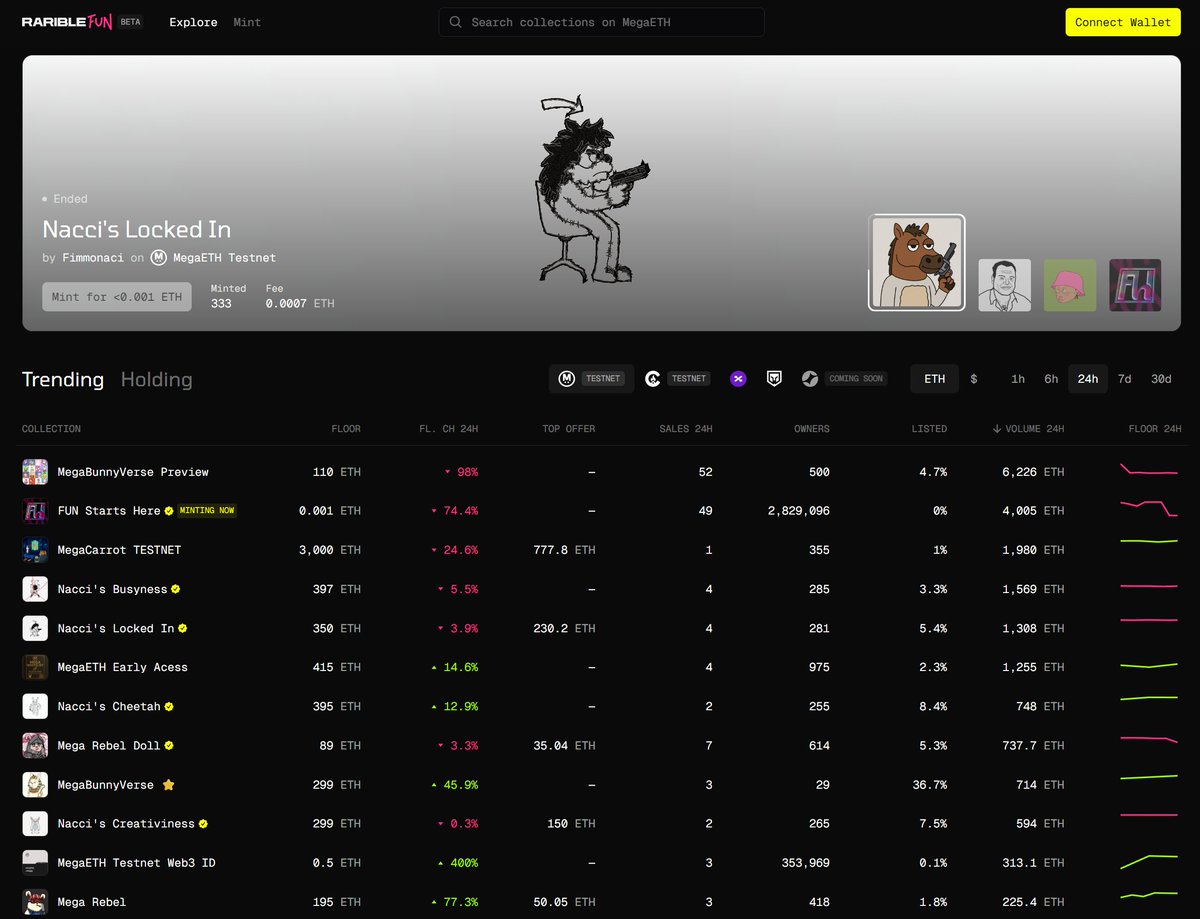Switch currency display to dollars
The height and width of the screenshot is (919, 1200).
coord(974,379)
